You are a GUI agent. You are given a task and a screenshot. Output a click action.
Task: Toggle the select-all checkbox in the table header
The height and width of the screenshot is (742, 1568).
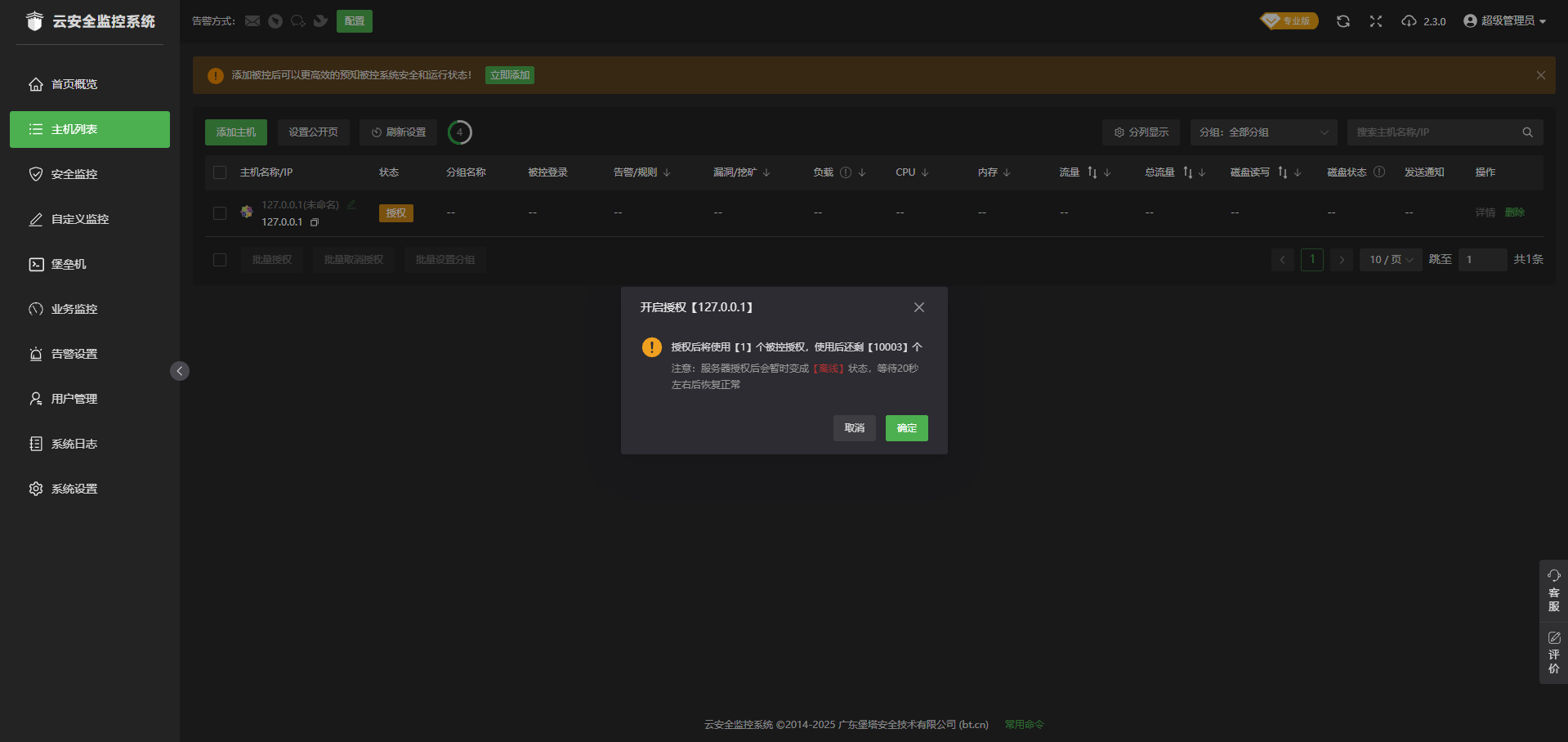[220, 172]
